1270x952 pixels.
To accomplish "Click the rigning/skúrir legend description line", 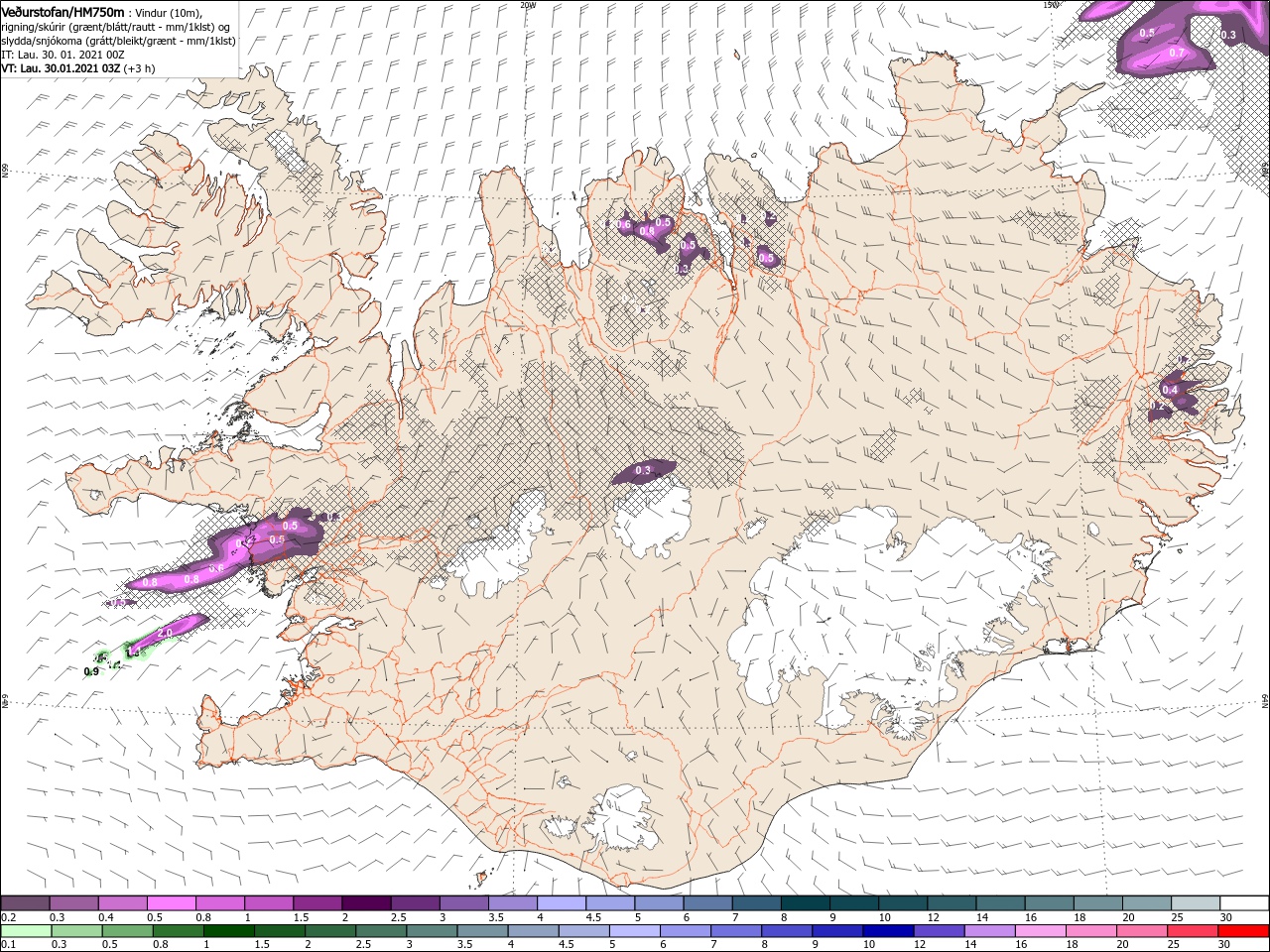I will coord(117,26).
